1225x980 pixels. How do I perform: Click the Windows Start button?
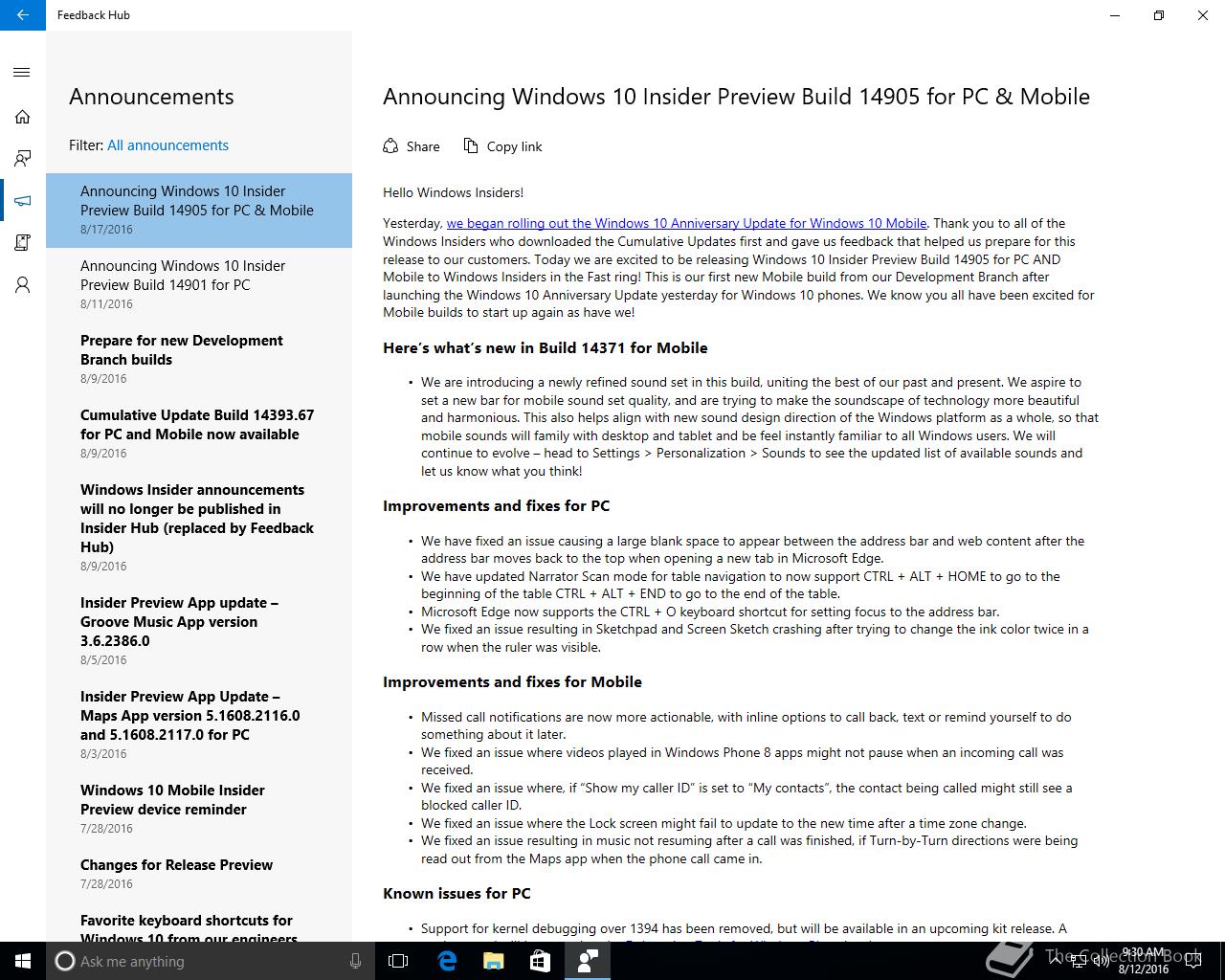23,961
